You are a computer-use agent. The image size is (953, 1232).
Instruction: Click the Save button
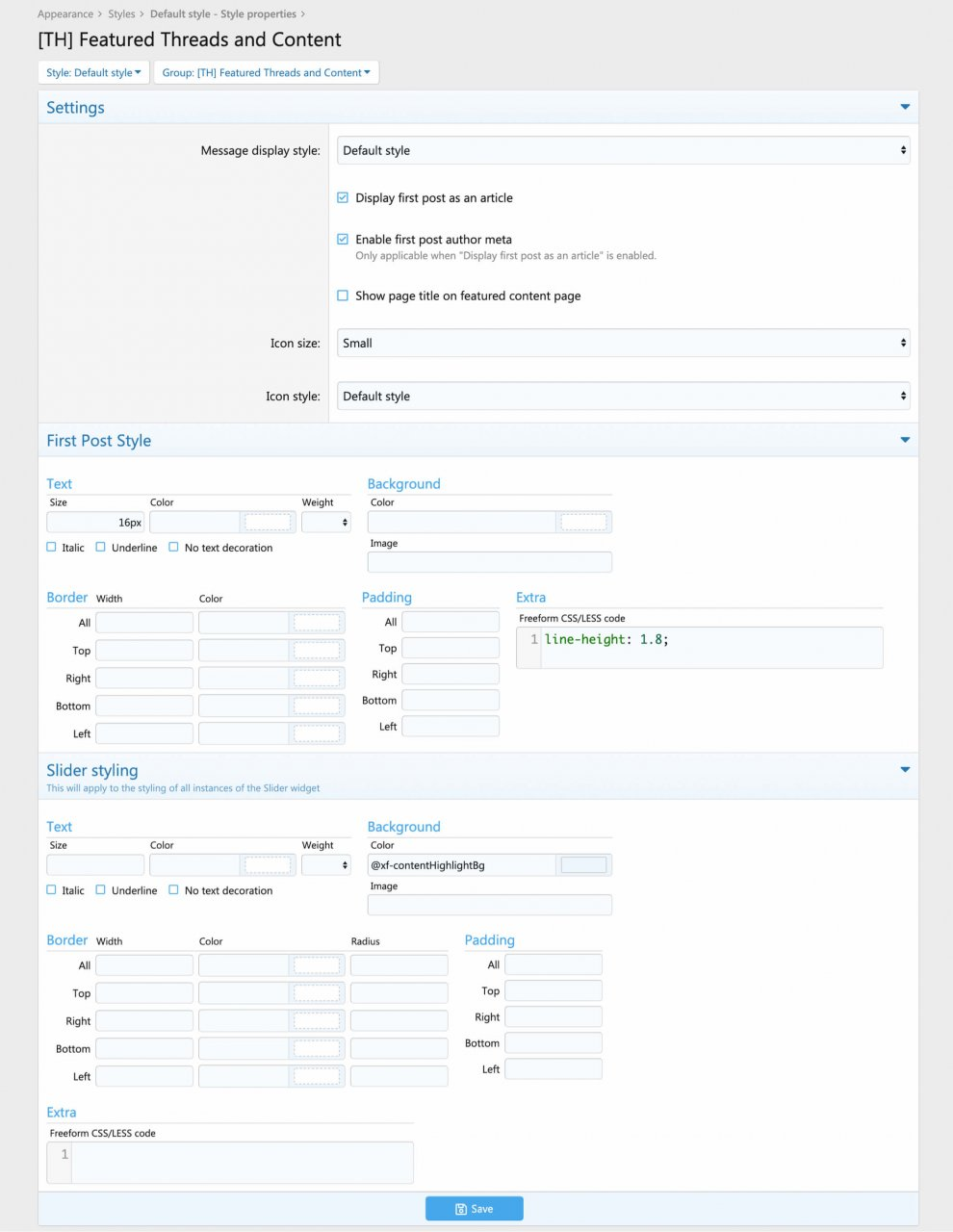pos(474,1209)
